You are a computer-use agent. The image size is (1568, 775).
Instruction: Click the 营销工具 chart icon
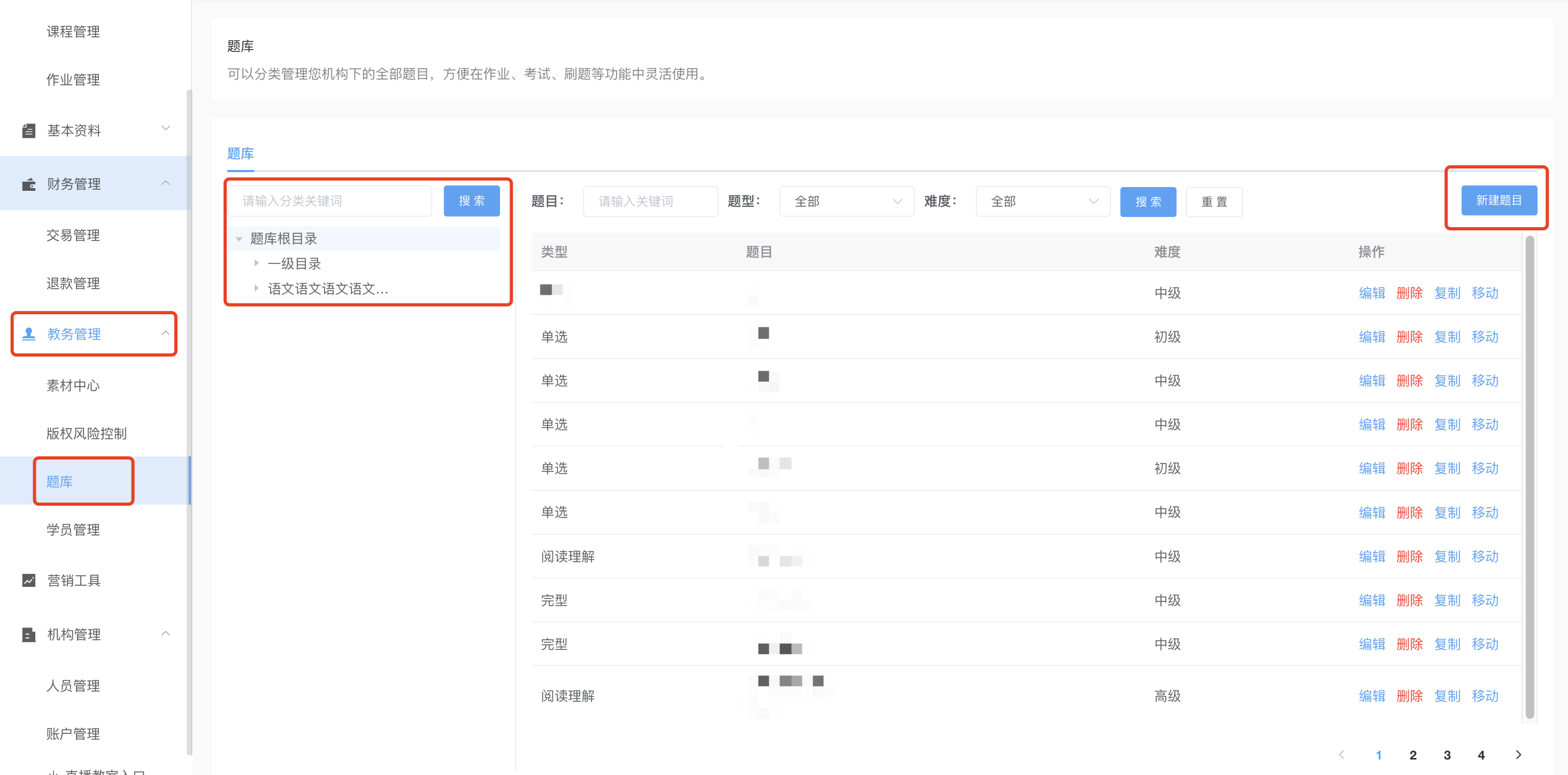pos(28,580)
